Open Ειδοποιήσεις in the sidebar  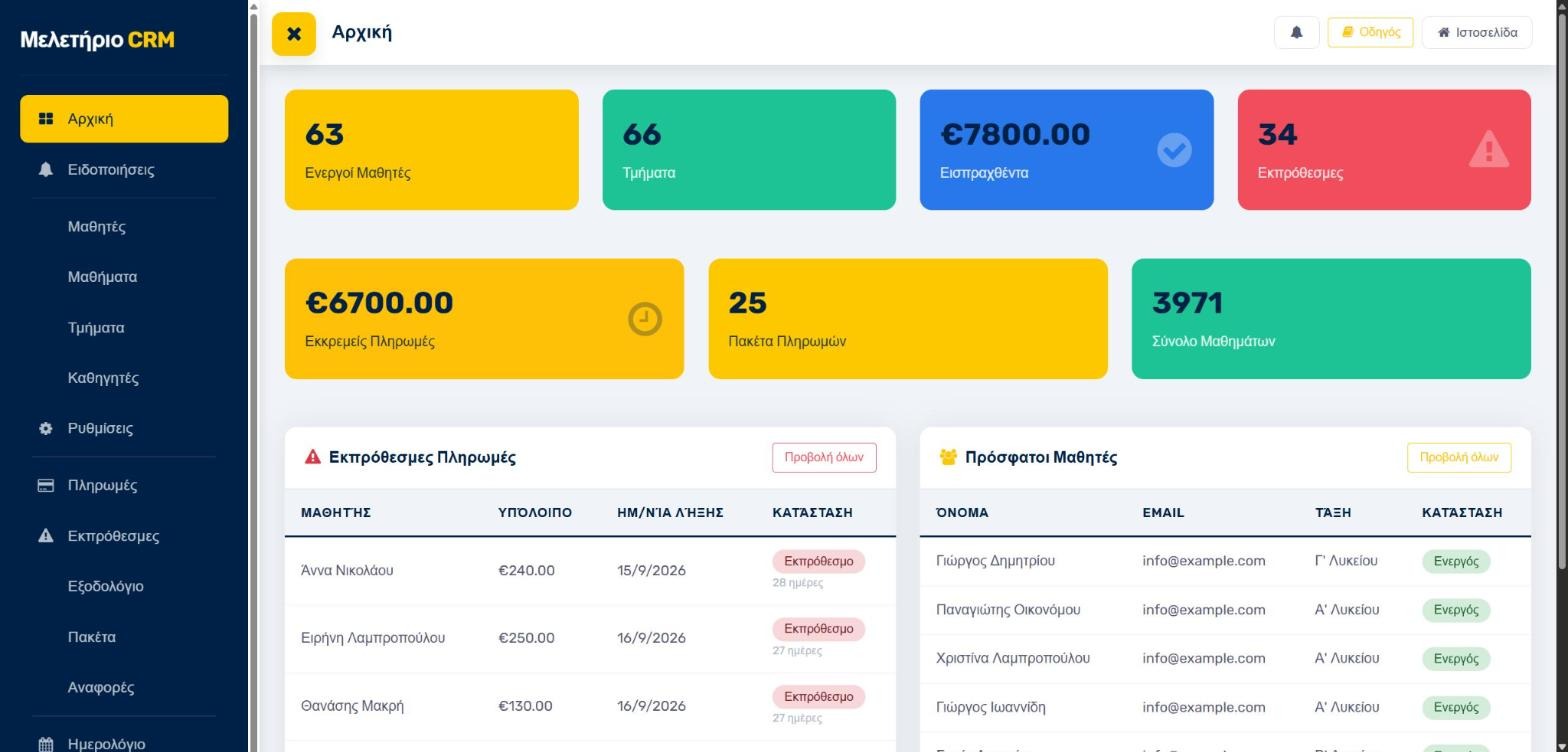(124, 170)
